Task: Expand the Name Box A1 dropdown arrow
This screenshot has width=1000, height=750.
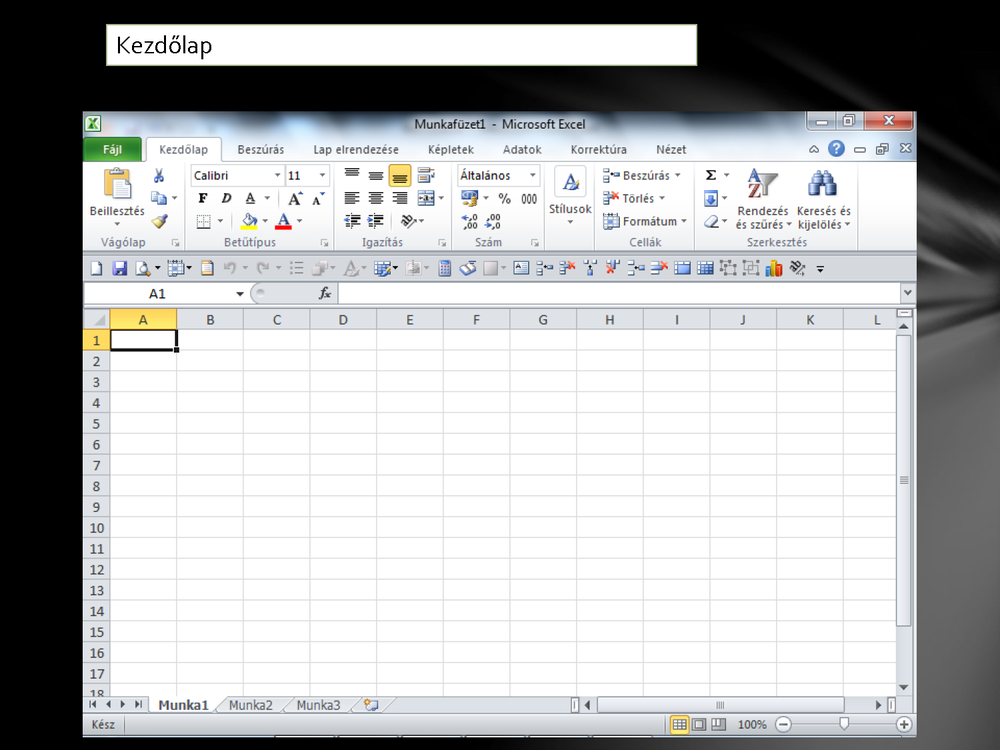Action: (240, 294)
